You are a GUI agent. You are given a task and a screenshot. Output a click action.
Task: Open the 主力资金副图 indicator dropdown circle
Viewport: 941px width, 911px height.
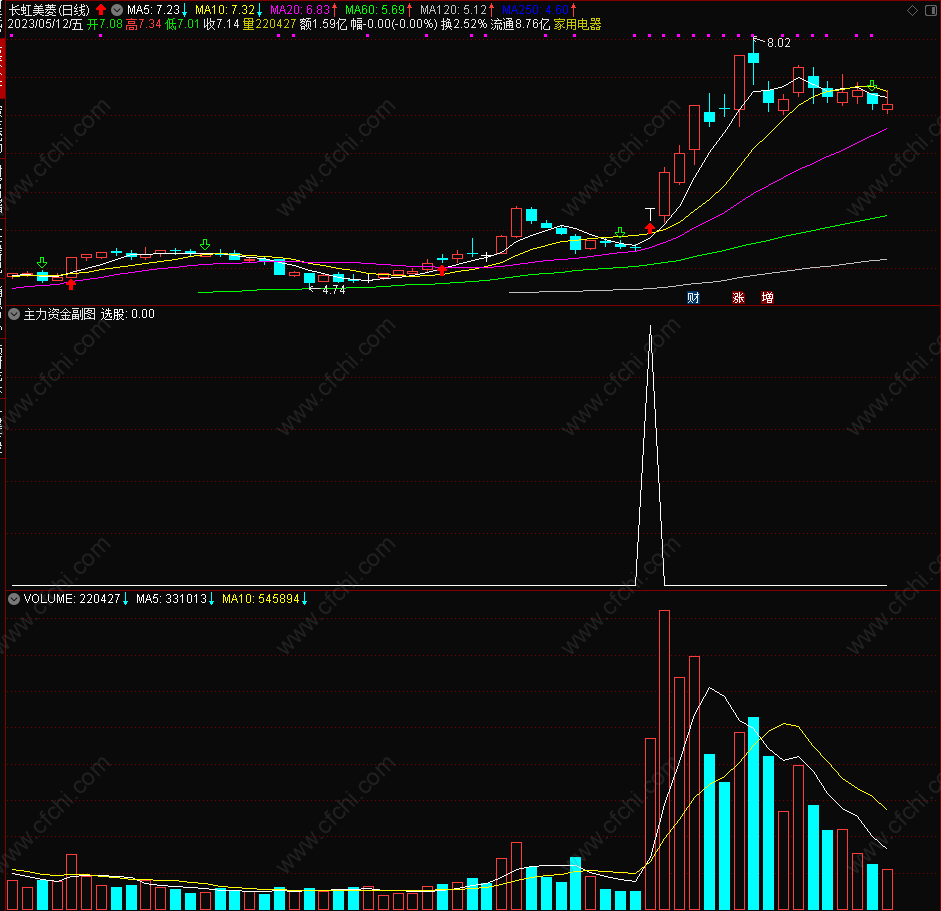click(14, 314)
